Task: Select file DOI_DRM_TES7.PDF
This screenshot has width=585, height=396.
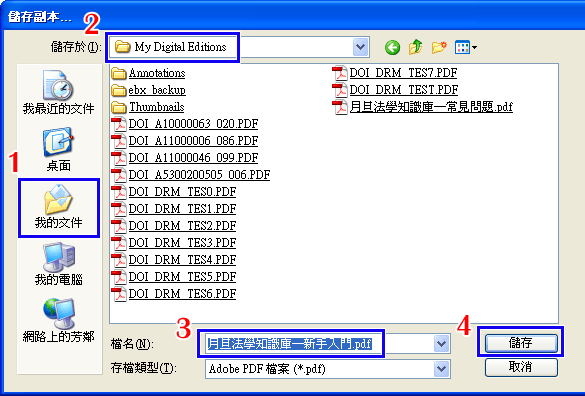Action: 395,73
